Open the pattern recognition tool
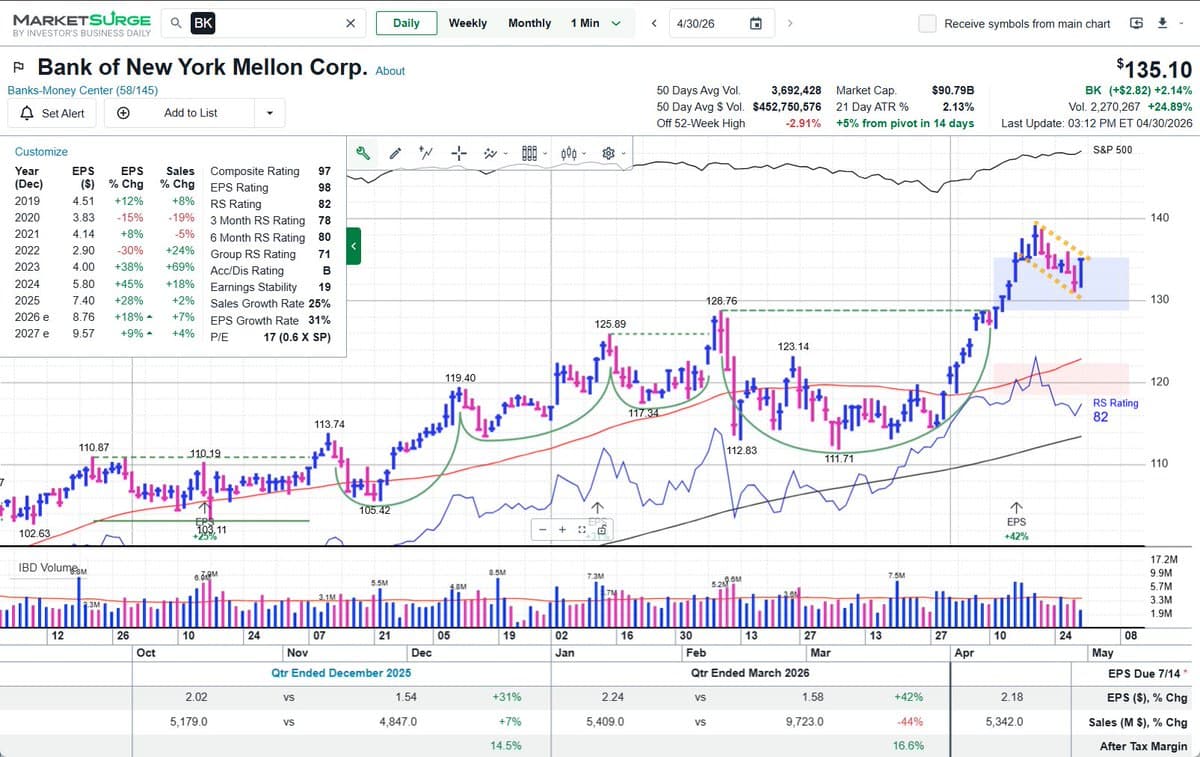Image resolution: width=1200 pixels, height=757 pixels. pyautogui.click(x=489, y=153)
